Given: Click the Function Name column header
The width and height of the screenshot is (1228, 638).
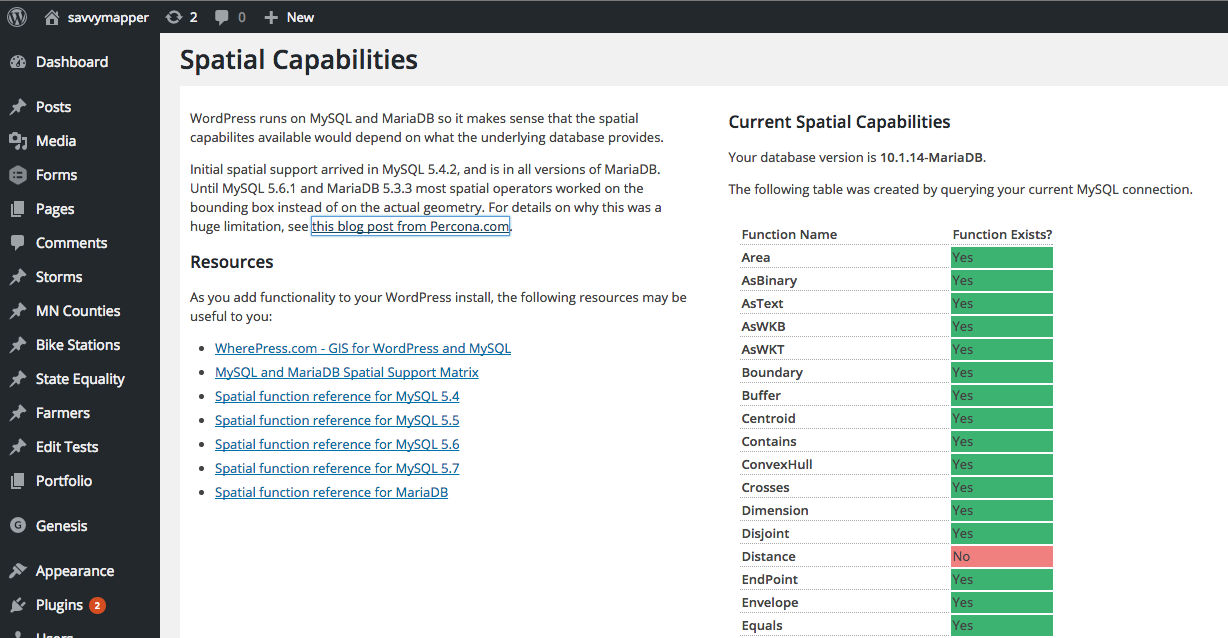Looking at the screenshot, I should pos(789,234).
